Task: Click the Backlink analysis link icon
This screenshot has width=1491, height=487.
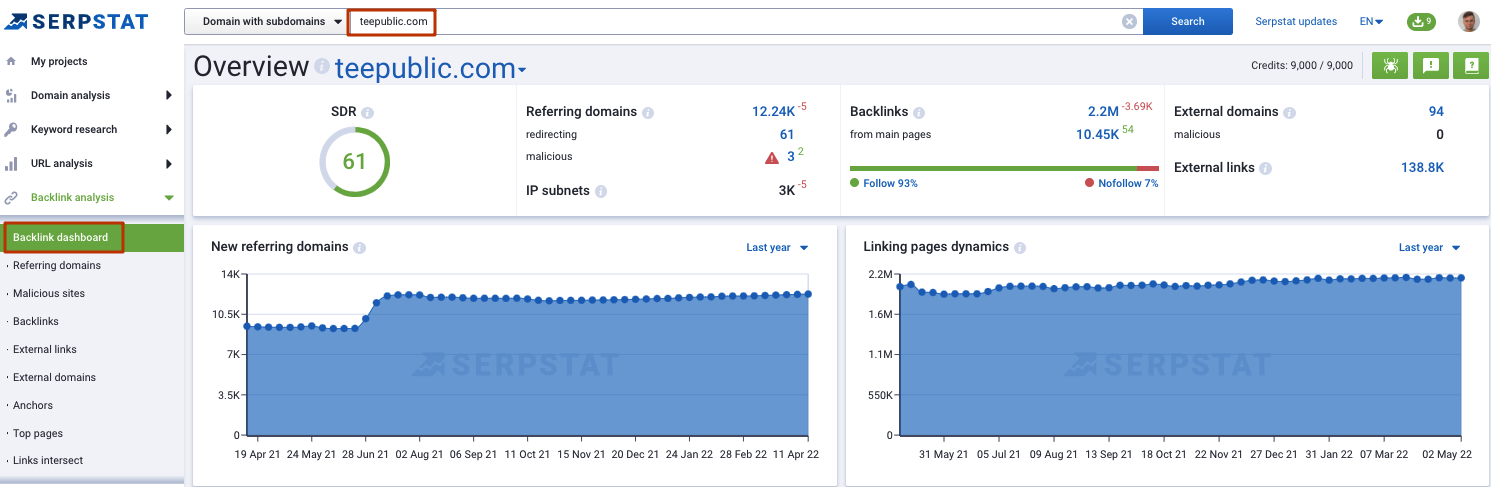Action: point(11,198)
